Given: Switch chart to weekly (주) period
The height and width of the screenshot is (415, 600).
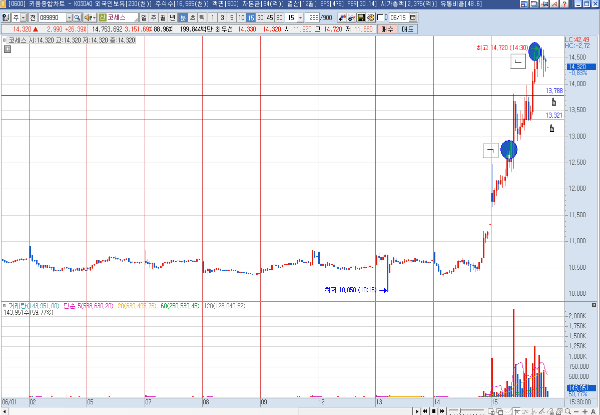Looking at the screenshot, I should [153, 18].
